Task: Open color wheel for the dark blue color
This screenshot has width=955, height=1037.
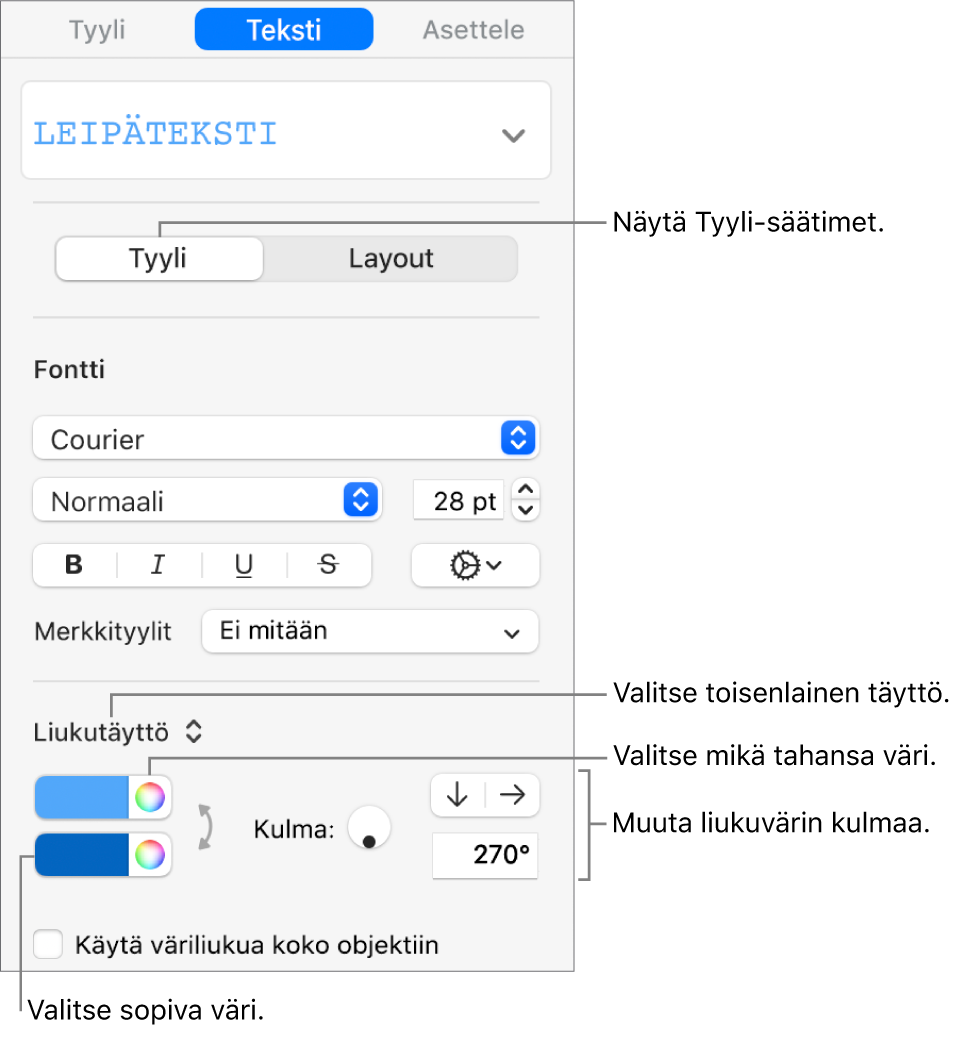Action: coord(150,854)
